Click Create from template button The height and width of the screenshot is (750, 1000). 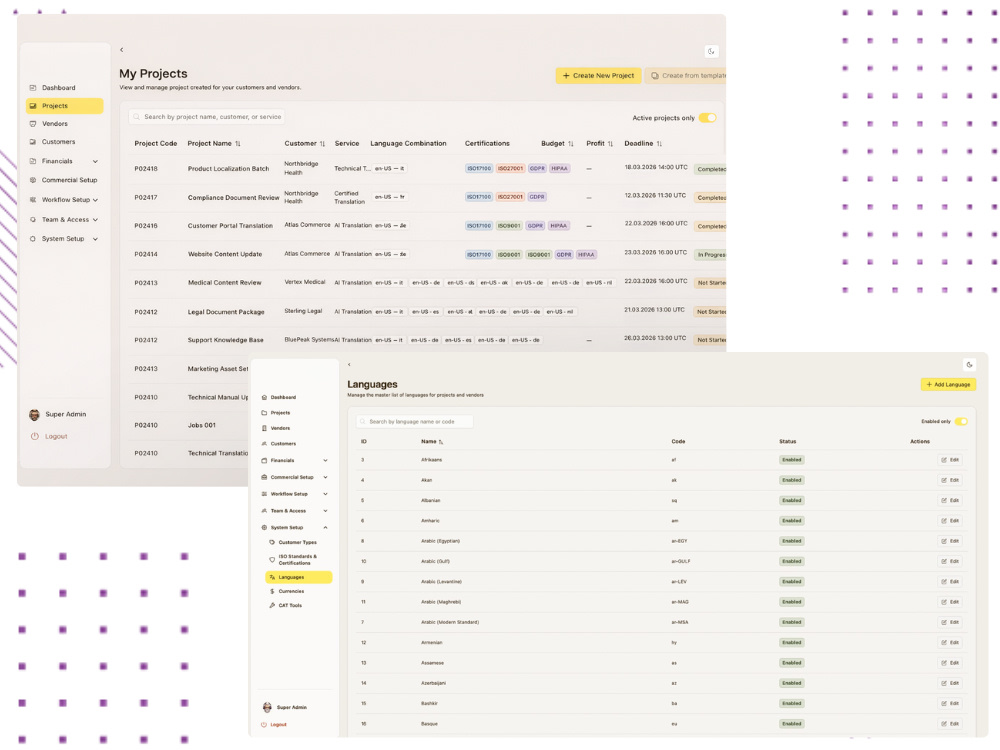686,75
